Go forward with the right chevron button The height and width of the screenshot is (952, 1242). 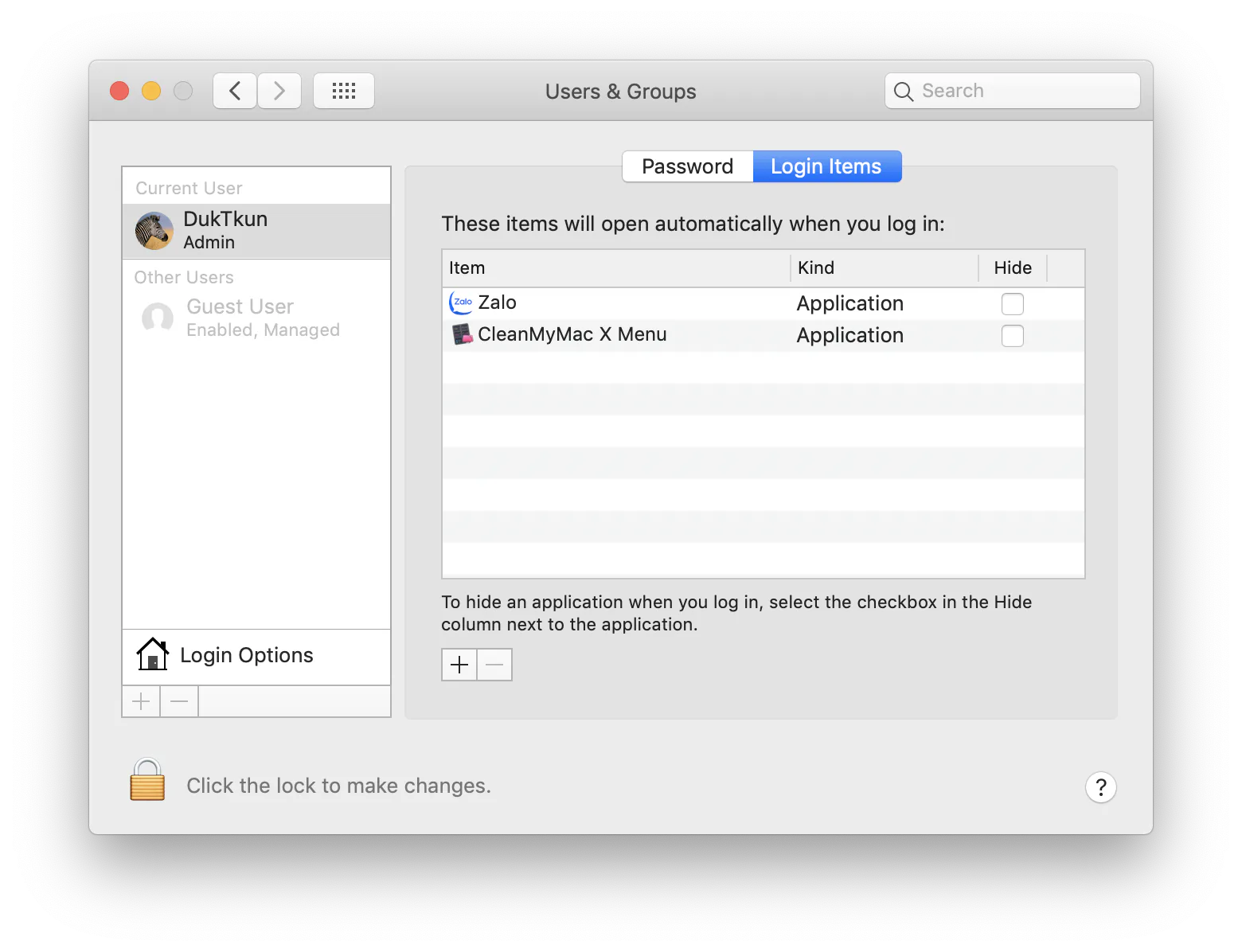[279, 91]
